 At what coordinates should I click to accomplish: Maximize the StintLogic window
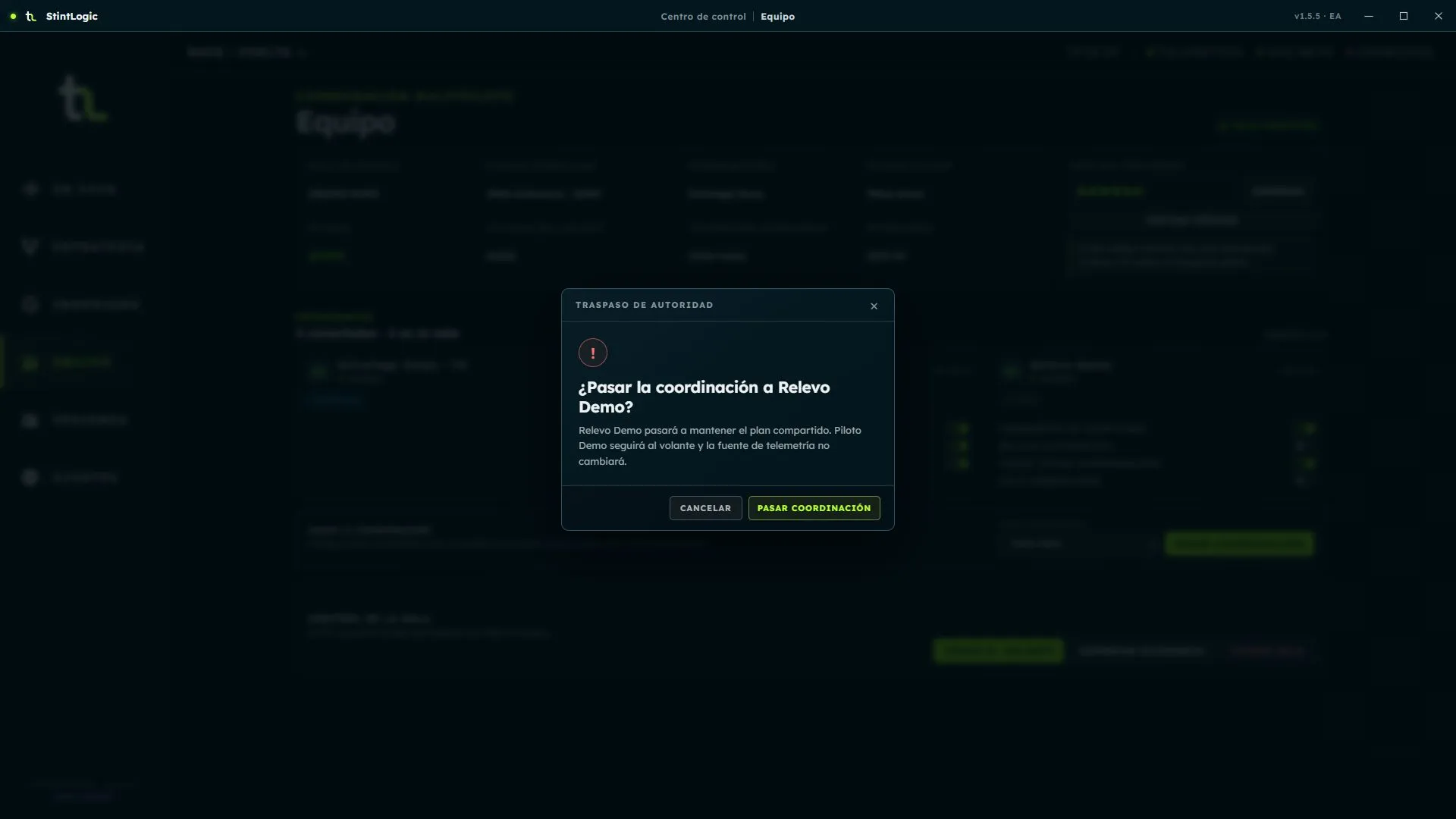pyautogui.click(x=1404, y=16)
